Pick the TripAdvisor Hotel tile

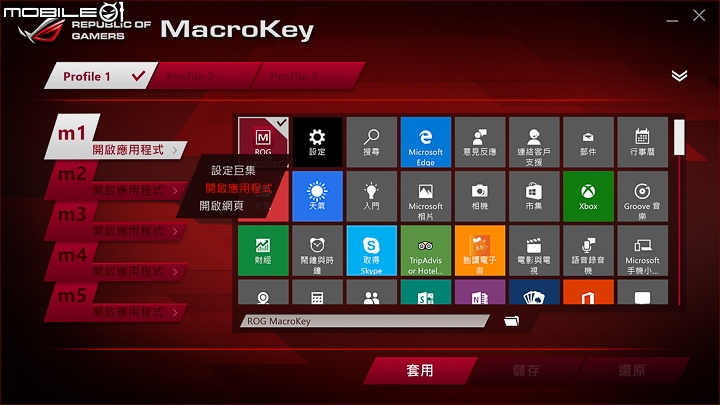[426, 250]
